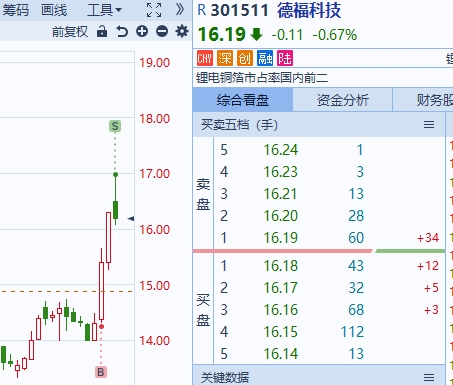The width and height of the screenshot is (453, 385).
Task: Zoom out chart with minus icon
Action: click(162, 32)
